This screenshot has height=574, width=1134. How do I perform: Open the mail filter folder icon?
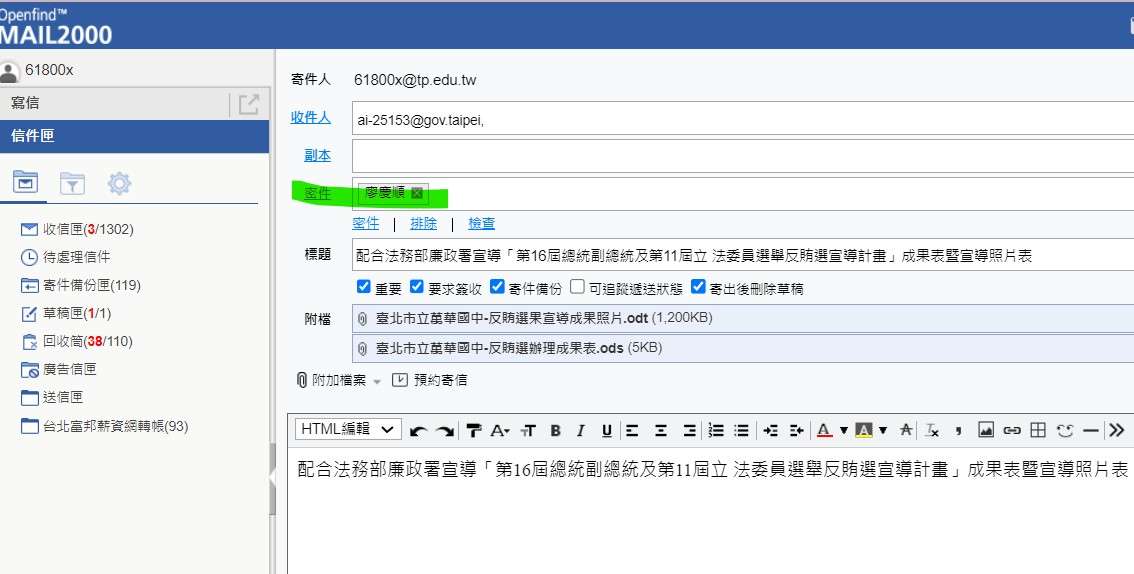72,183
